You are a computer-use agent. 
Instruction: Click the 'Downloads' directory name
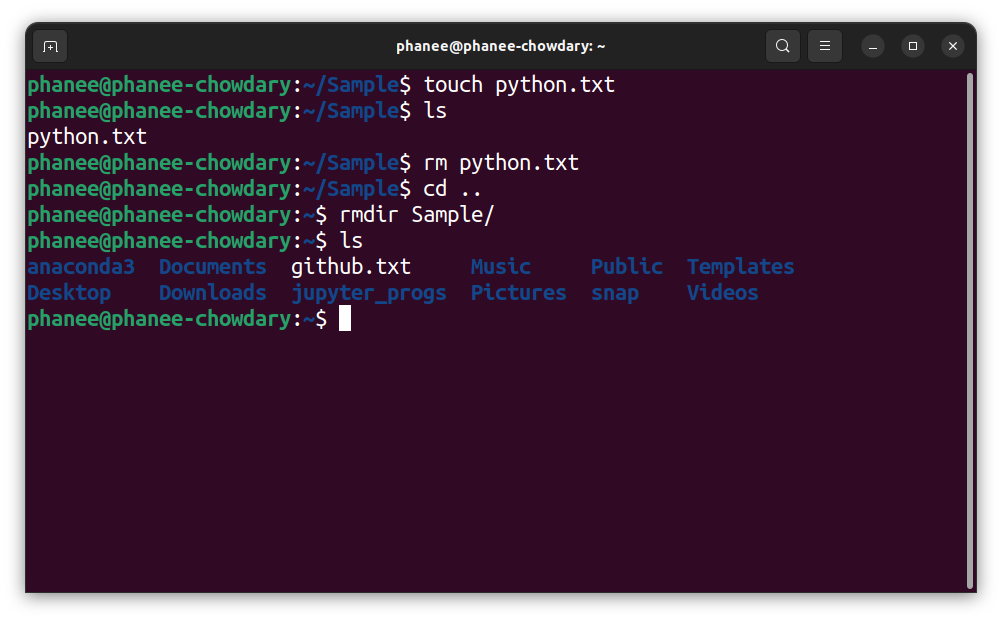[x=213, y=293]
